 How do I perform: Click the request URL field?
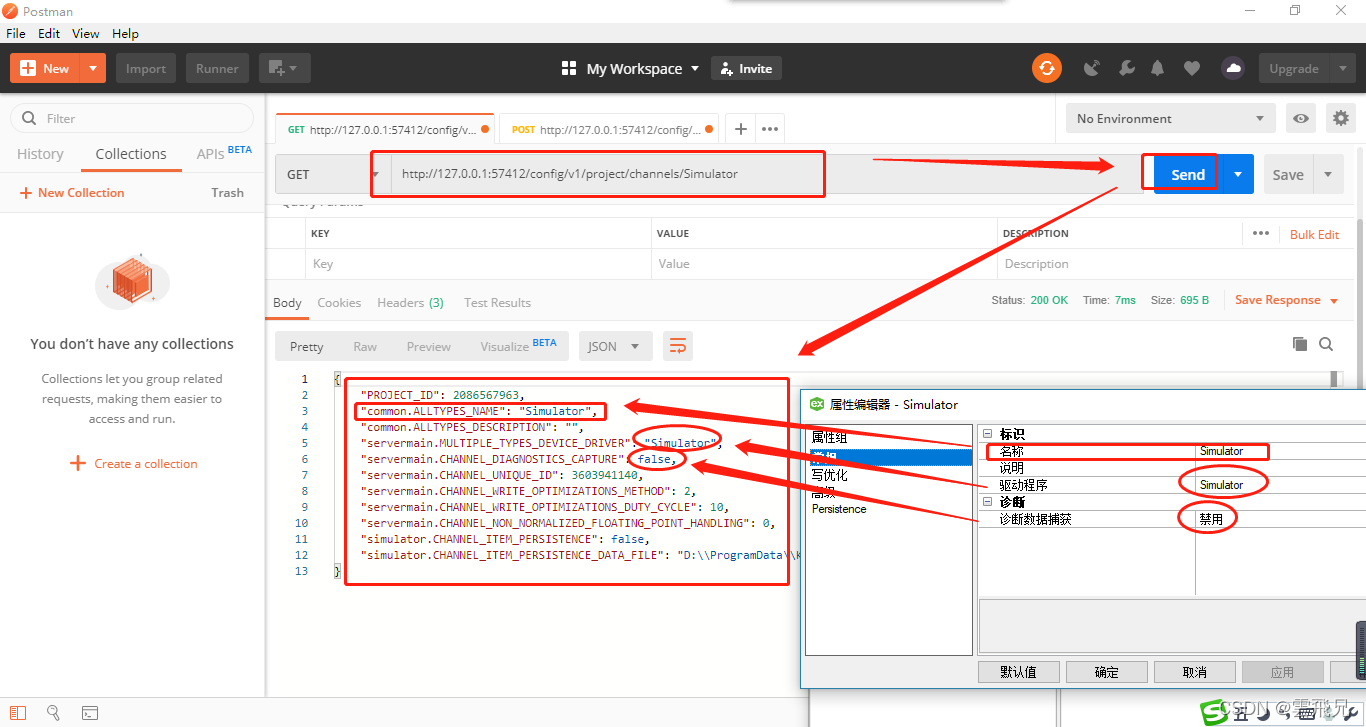pyautogui.click(x=765, y=174)
